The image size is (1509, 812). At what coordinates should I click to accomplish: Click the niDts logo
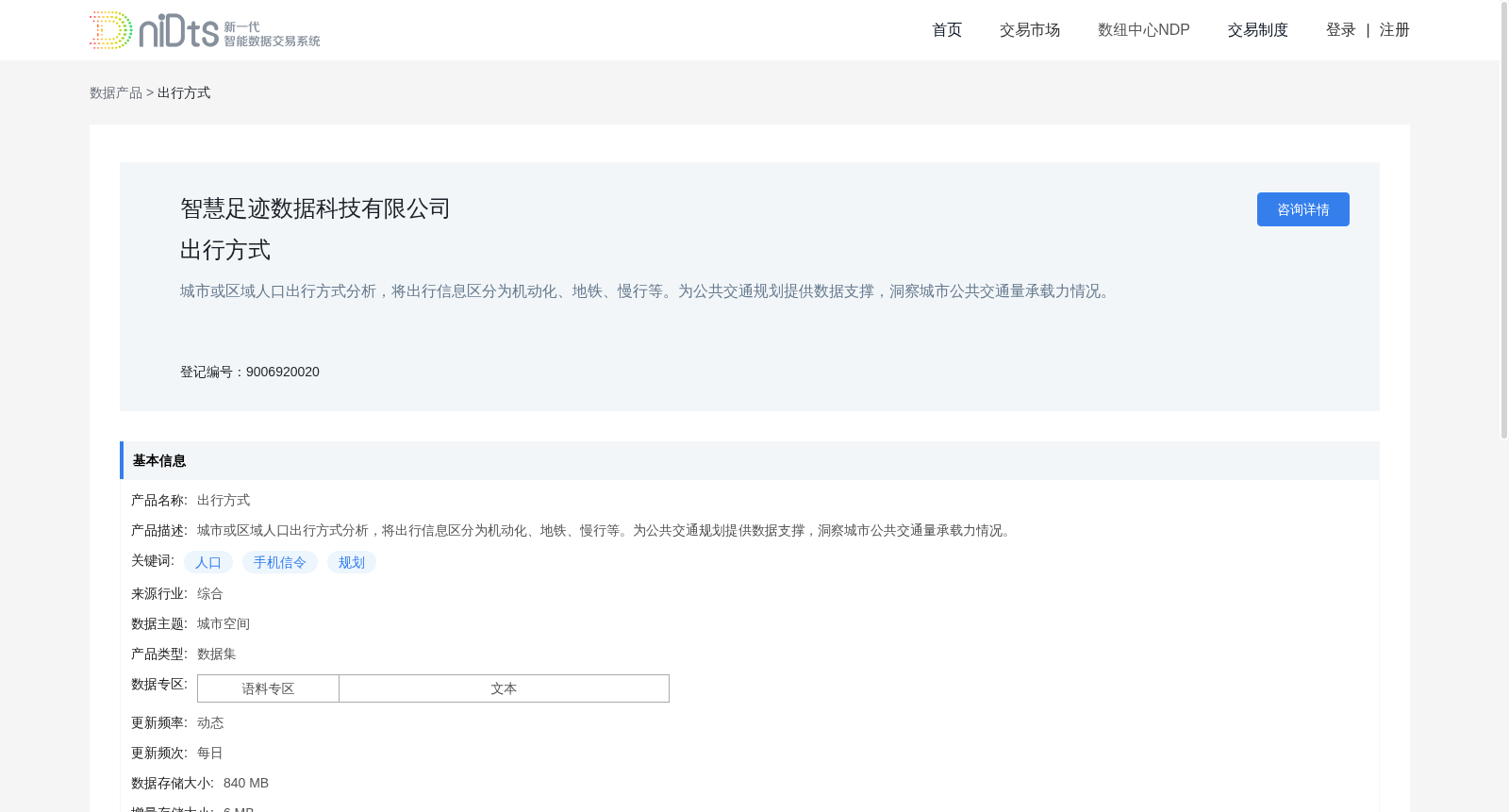(205, 30)
